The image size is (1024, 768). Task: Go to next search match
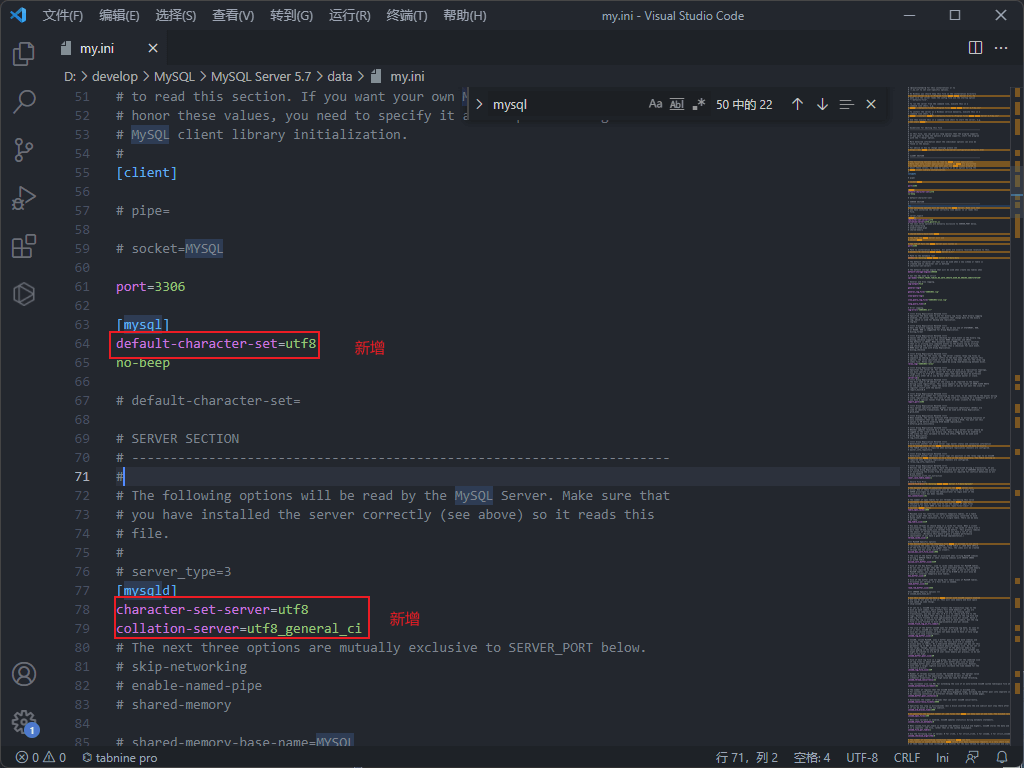pyautogui.click(x=822, y=104)
